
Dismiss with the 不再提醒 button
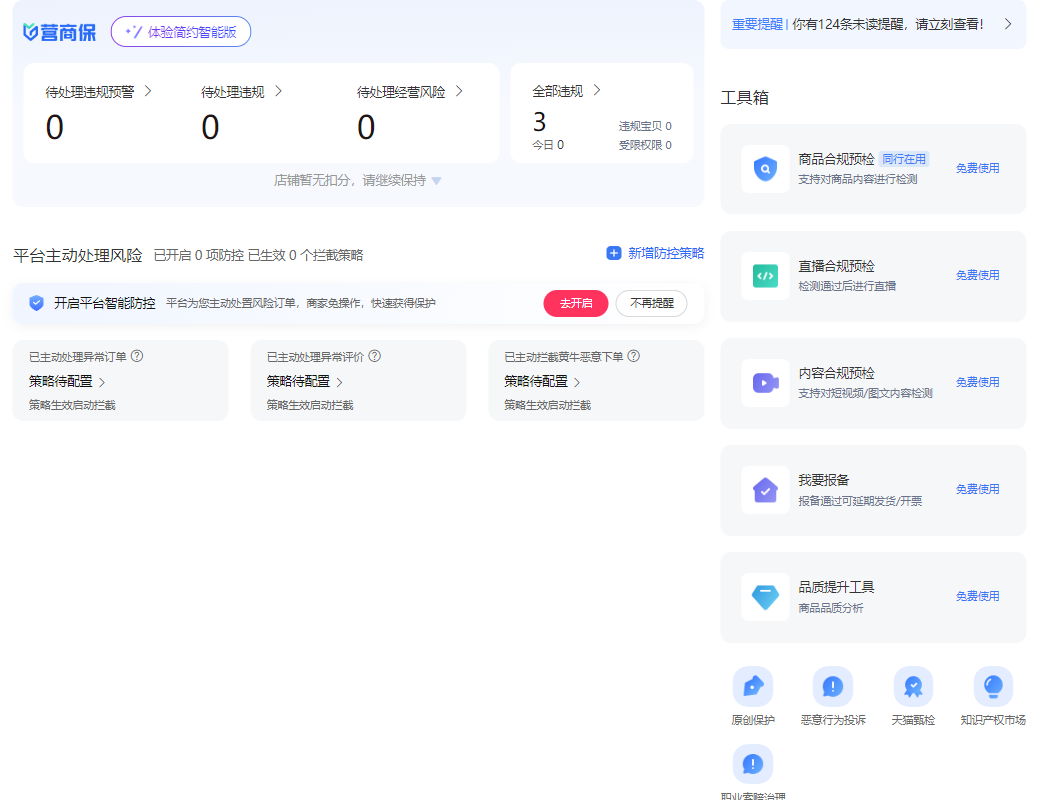point(651,303)
